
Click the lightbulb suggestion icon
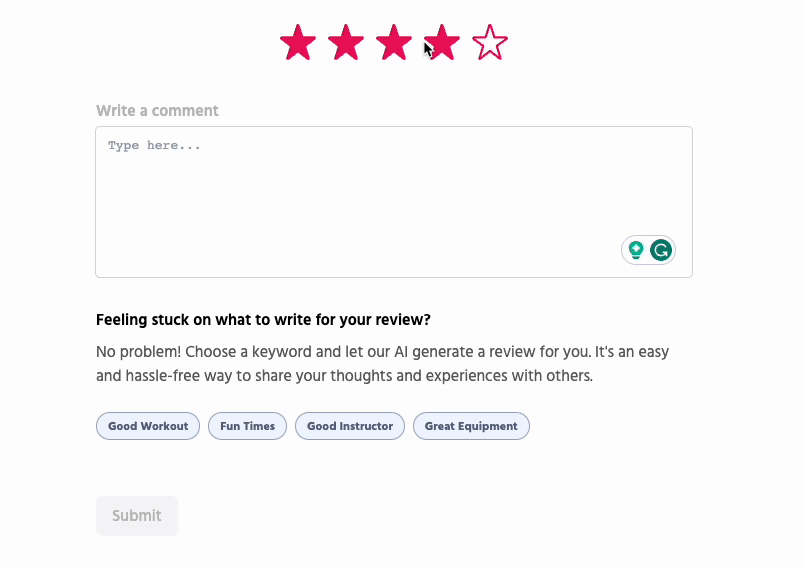point(635,250)
